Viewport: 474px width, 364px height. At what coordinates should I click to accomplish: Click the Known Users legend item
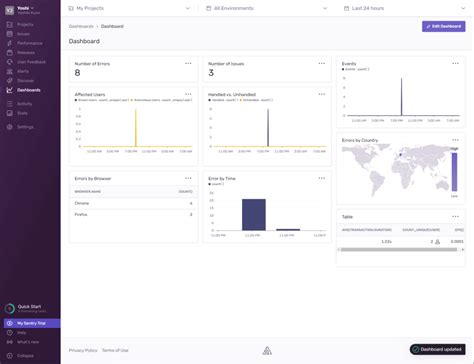tap(102, 100)
